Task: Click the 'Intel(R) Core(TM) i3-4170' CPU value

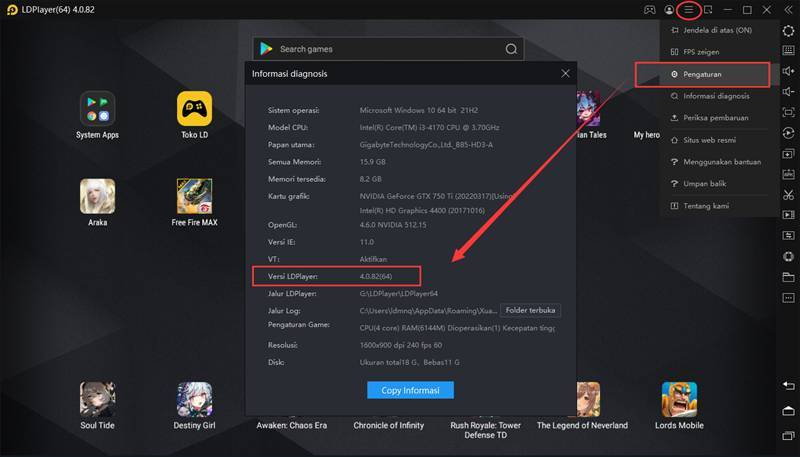Action: click(429, 128)
